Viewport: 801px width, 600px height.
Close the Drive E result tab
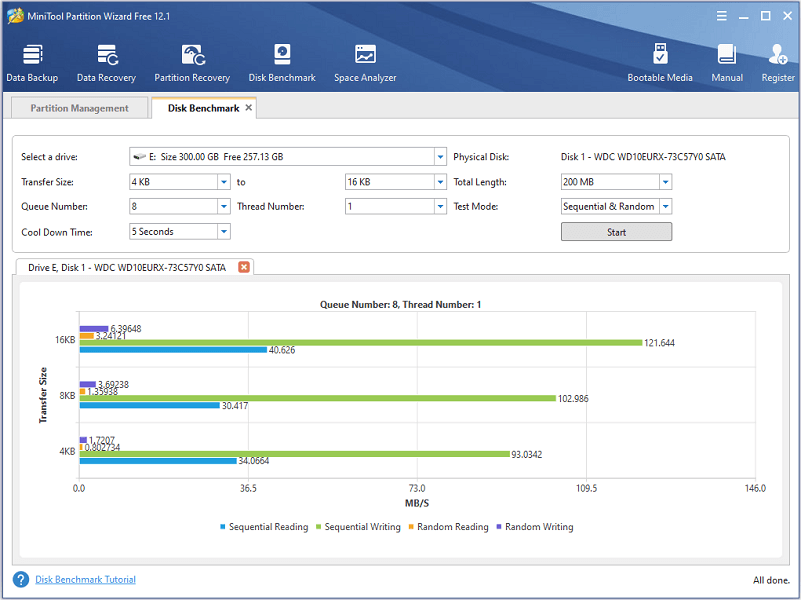(244, 267)
